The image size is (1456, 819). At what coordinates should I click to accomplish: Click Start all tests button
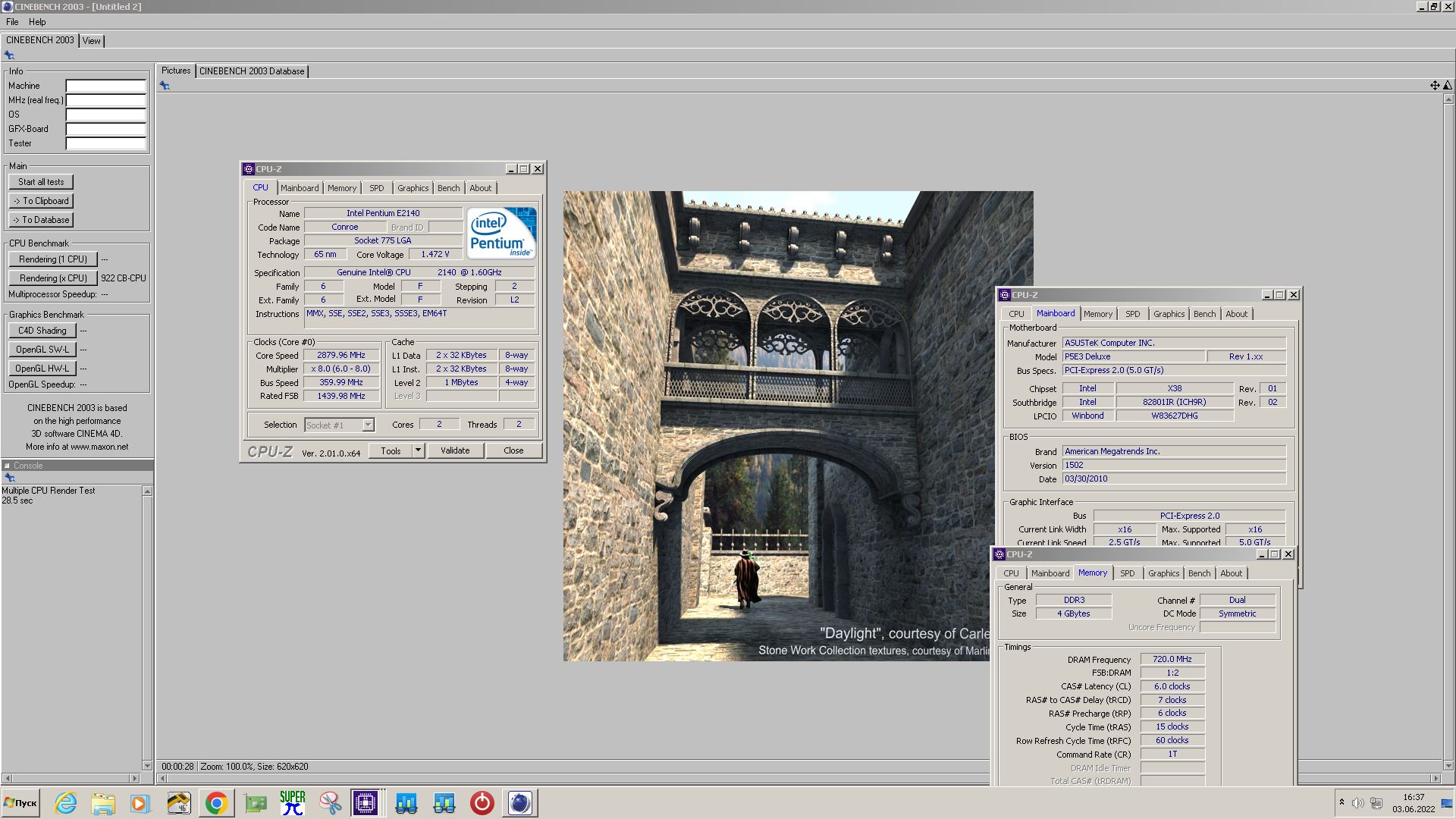(41, 182)
